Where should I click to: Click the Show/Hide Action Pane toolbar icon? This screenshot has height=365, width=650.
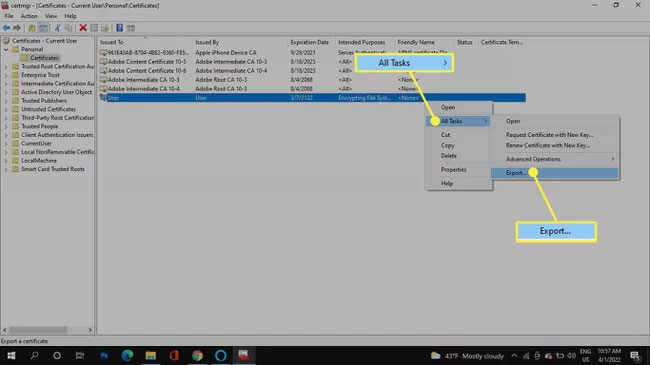click(131, 28)
